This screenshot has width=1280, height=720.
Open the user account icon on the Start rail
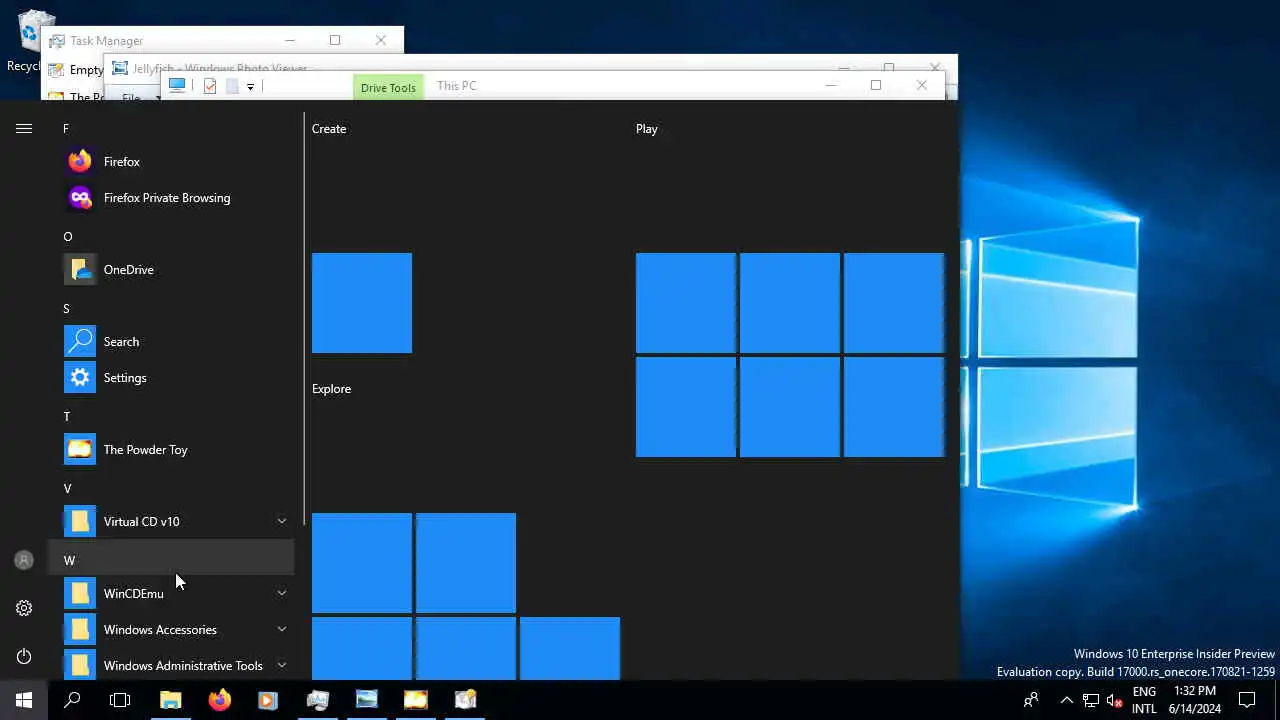point(24,560)
